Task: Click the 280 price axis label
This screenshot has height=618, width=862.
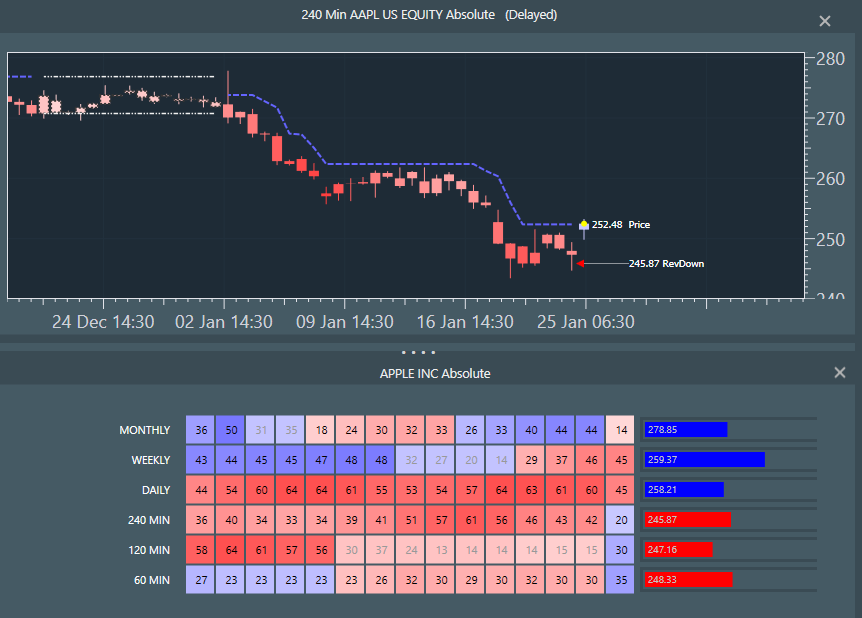Action: [x=830, y=59]
